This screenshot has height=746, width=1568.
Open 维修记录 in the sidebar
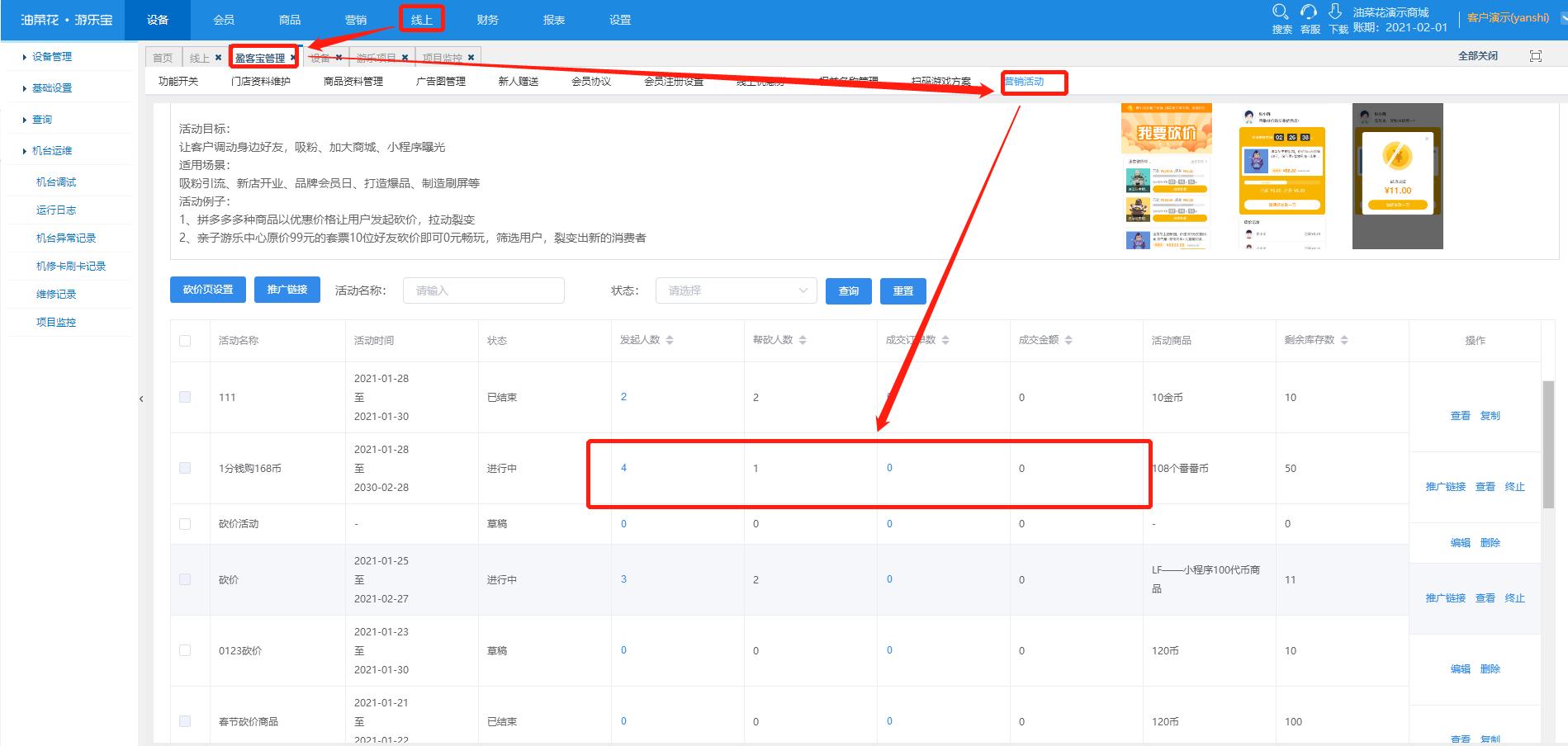click(56, 294)
